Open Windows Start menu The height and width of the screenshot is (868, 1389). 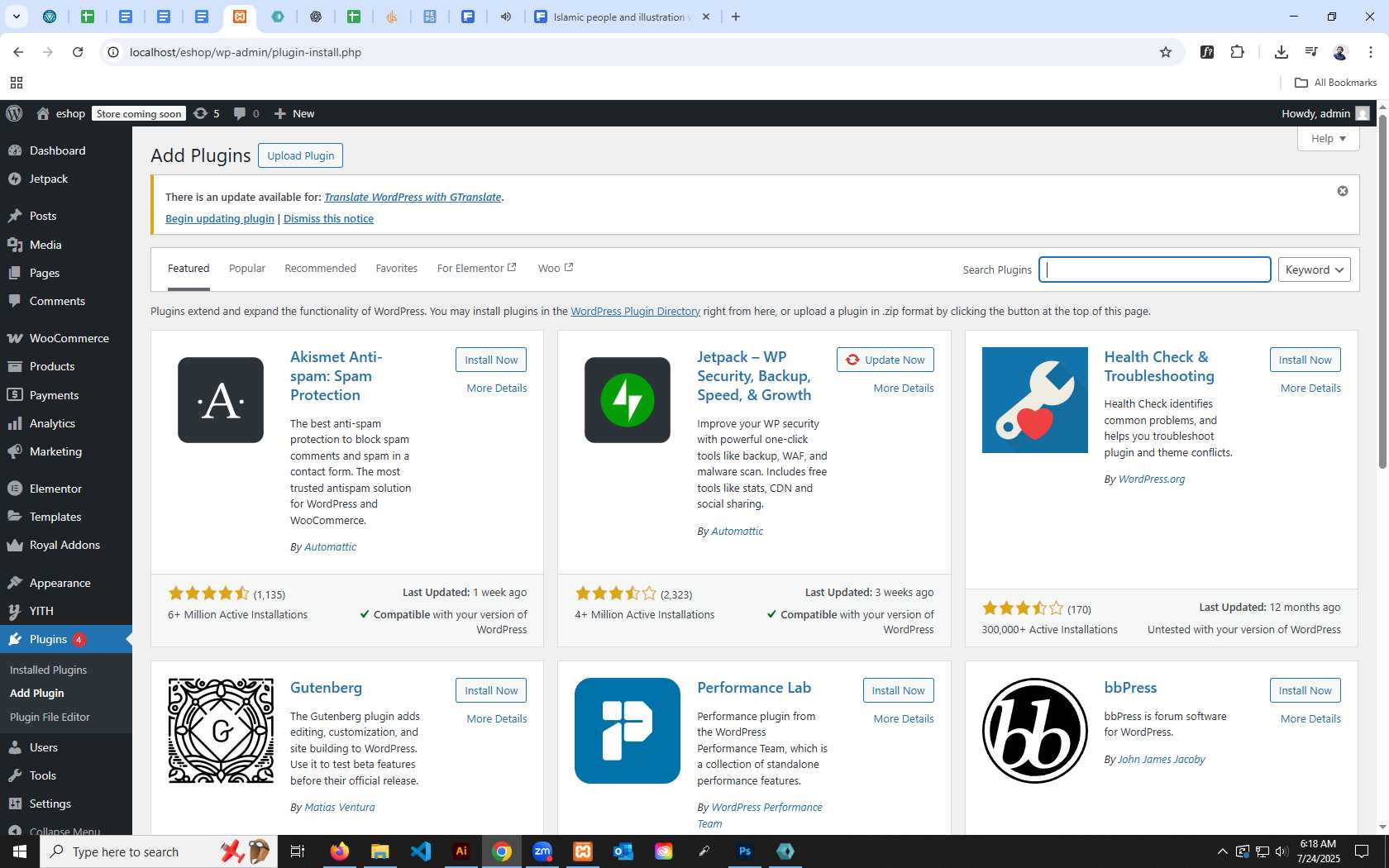pyautogui.click(x=20, y=851)
